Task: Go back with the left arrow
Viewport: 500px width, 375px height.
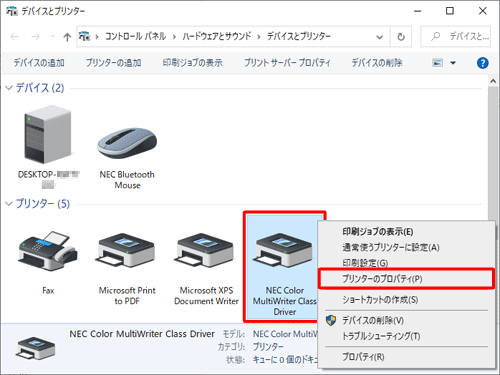Action: pos(14,37)
